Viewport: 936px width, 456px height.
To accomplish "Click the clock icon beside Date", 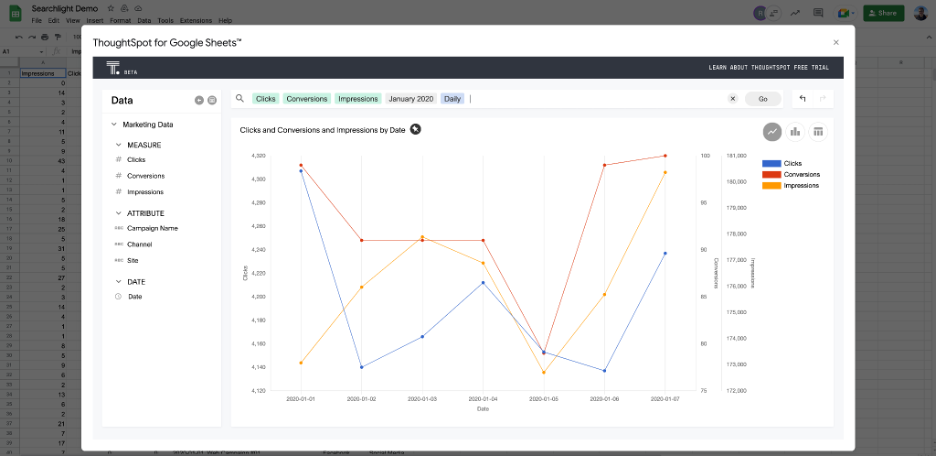I will 118,296.
